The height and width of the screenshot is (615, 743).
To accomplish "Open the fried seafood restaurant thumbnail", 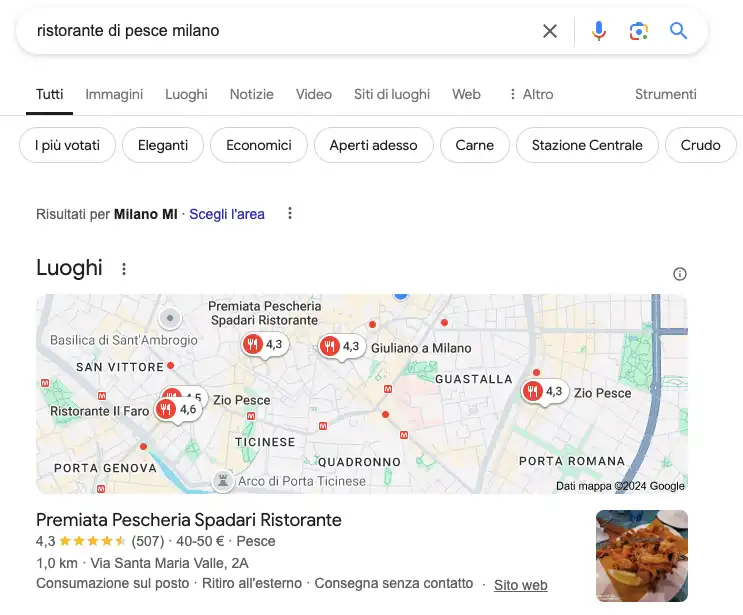I will (642, 556).
